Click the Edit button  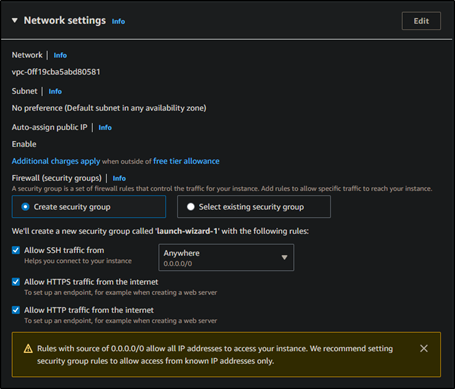(421, 21)
